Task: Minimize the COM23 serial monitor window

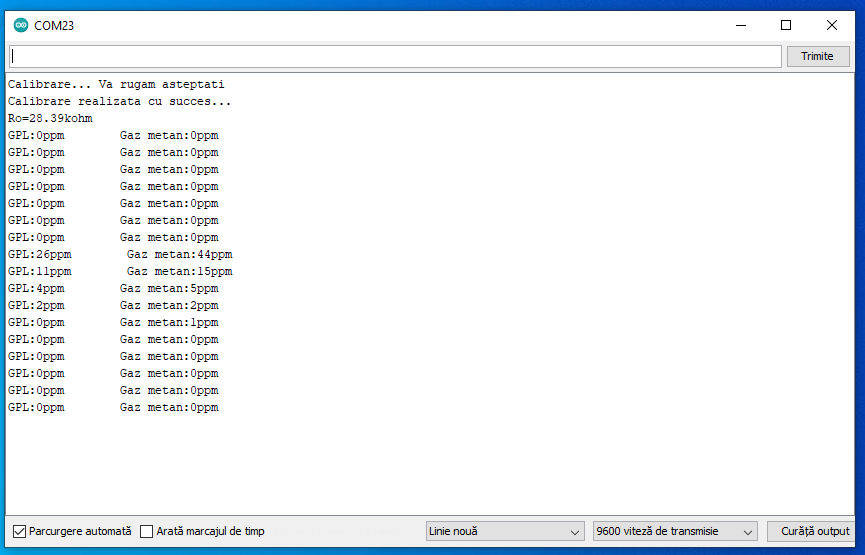Action: pyautogui.click(x=740, y=25)
